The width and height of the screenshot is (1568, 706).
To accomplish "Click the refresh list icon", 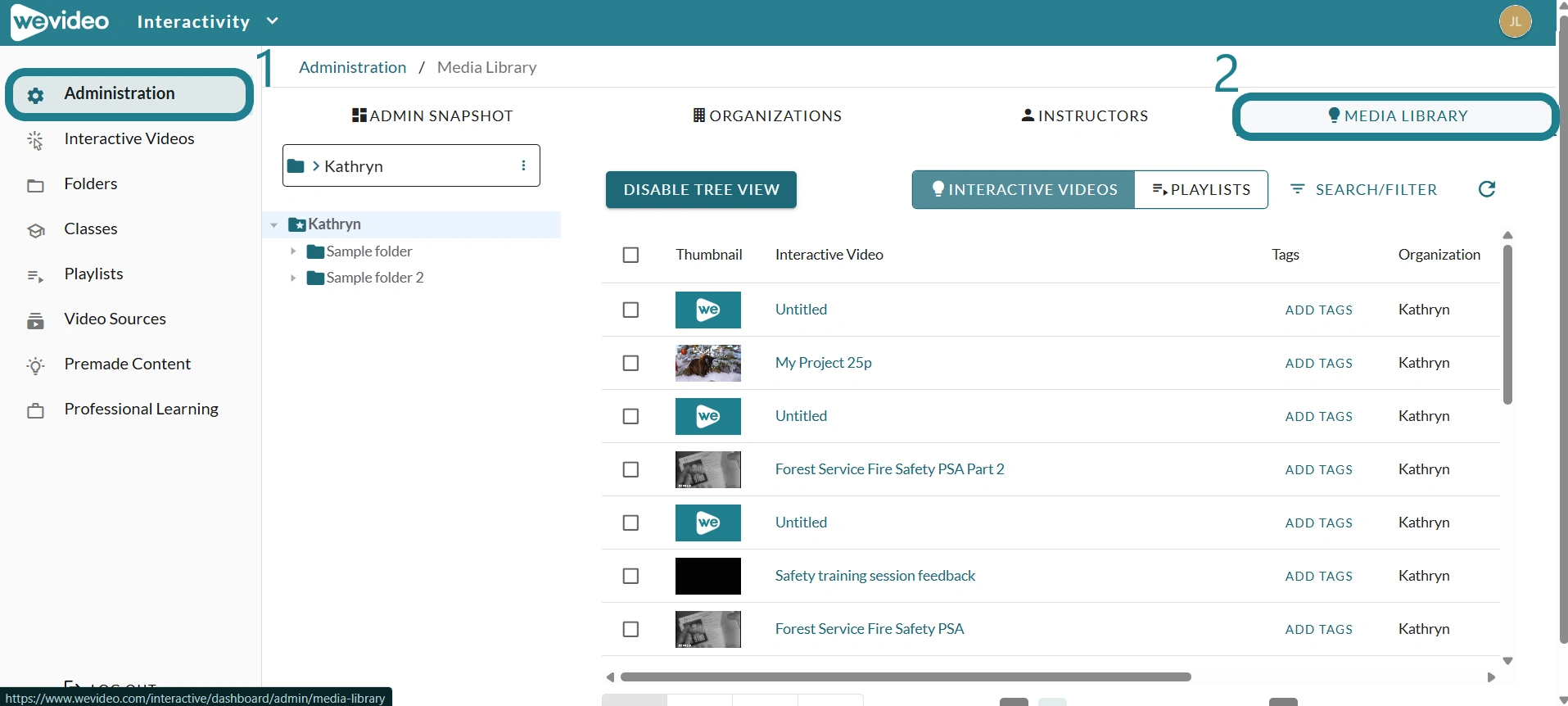I will click(x=1487, y=189).
